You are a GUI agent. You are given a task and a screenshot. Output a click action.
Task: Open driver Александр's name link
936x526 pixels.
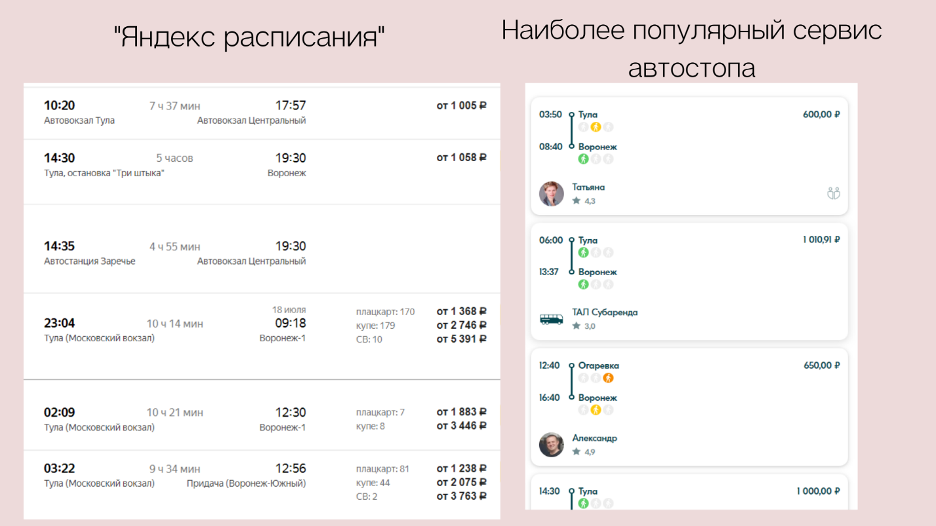tap(595, 438)
